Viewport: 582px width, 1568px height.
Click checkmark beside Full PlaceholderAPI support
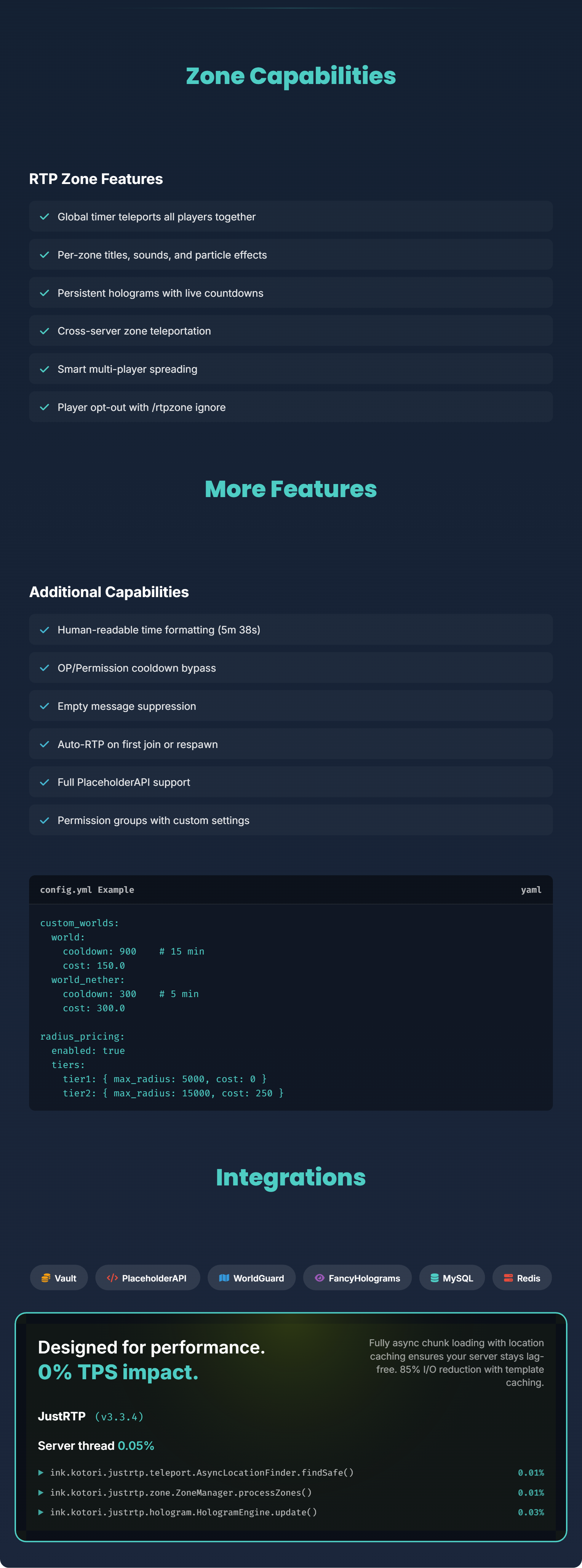[44, 782]
